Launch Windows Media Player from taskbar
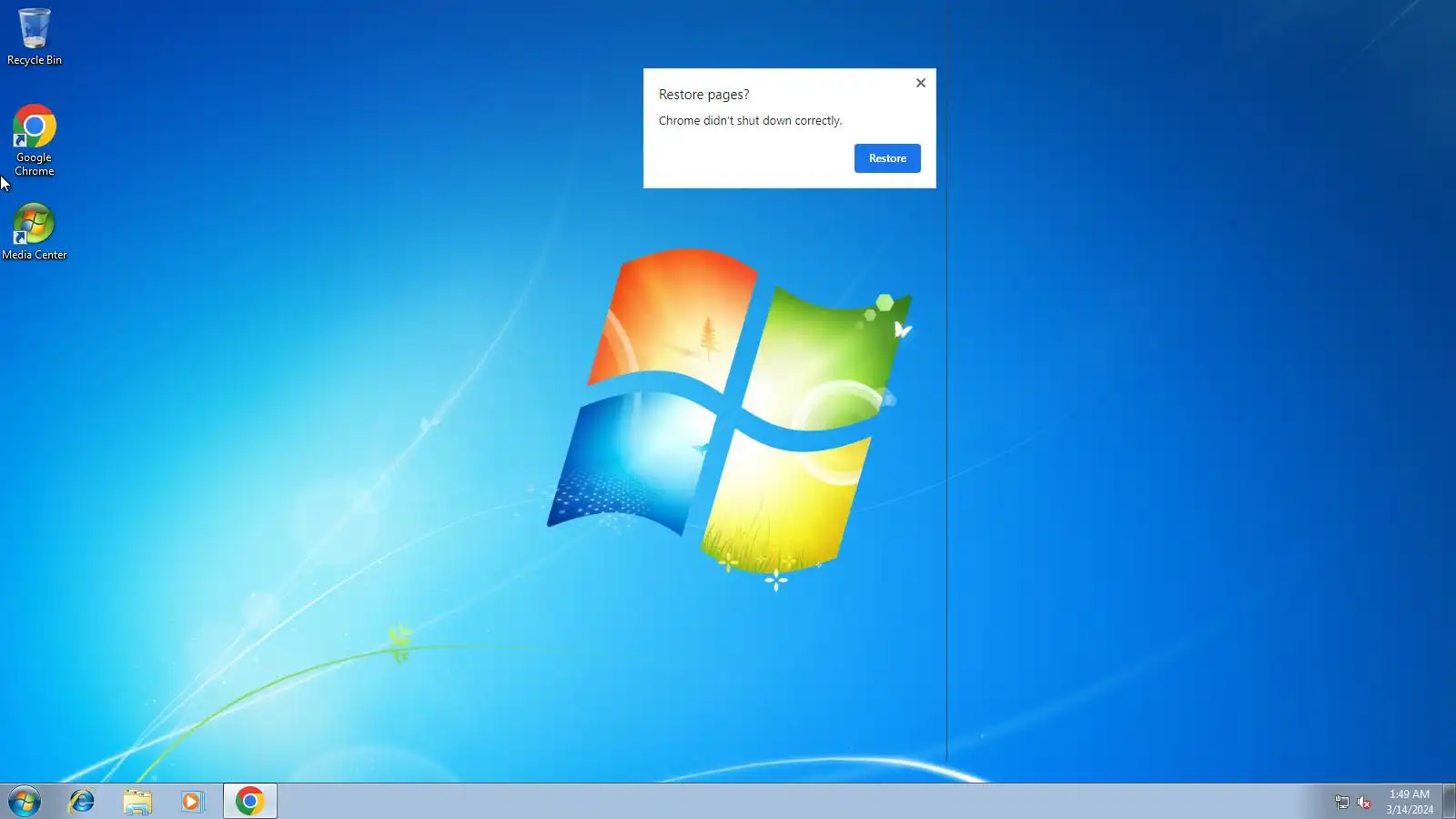Image resolution: width=1456 pixels, height=819 pixels. point(192,802)
